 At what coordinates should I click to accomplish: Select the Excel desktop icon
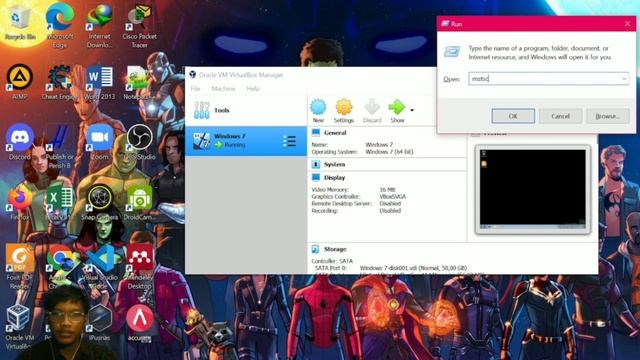[60, 202]
